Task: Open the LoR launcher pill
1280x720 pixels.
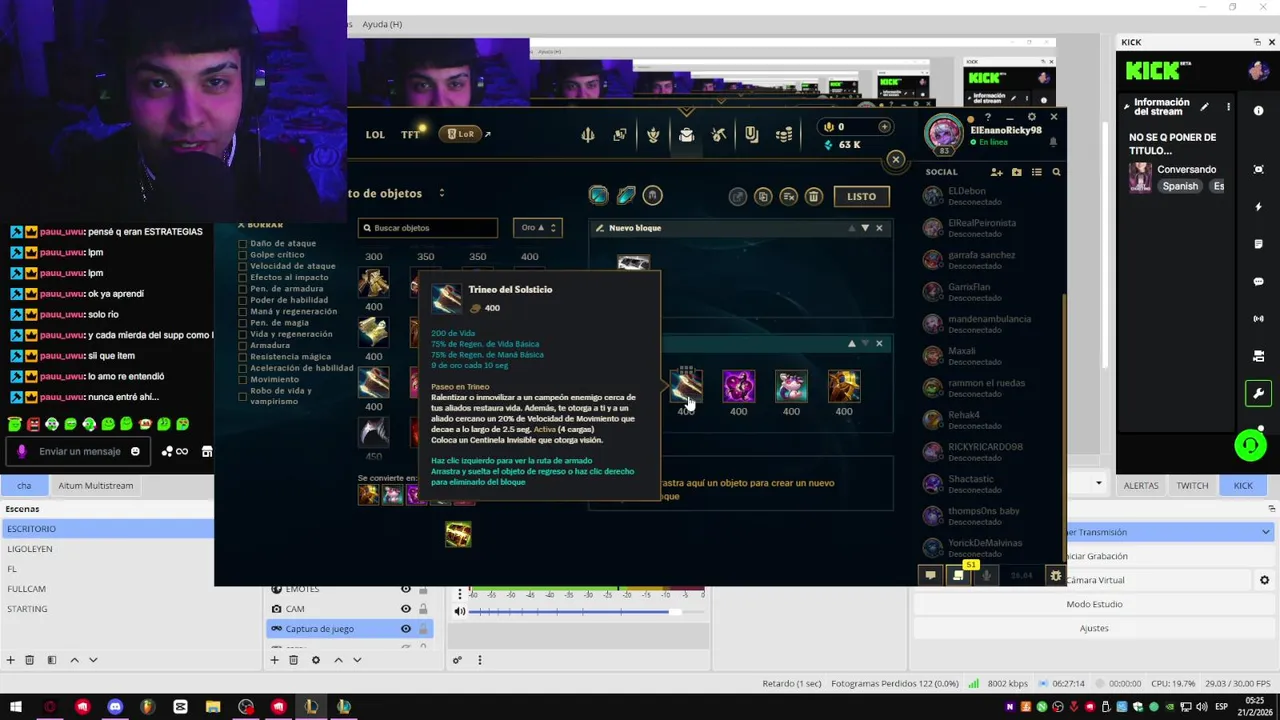Action: pyautogui.click(x=461, y=134)
